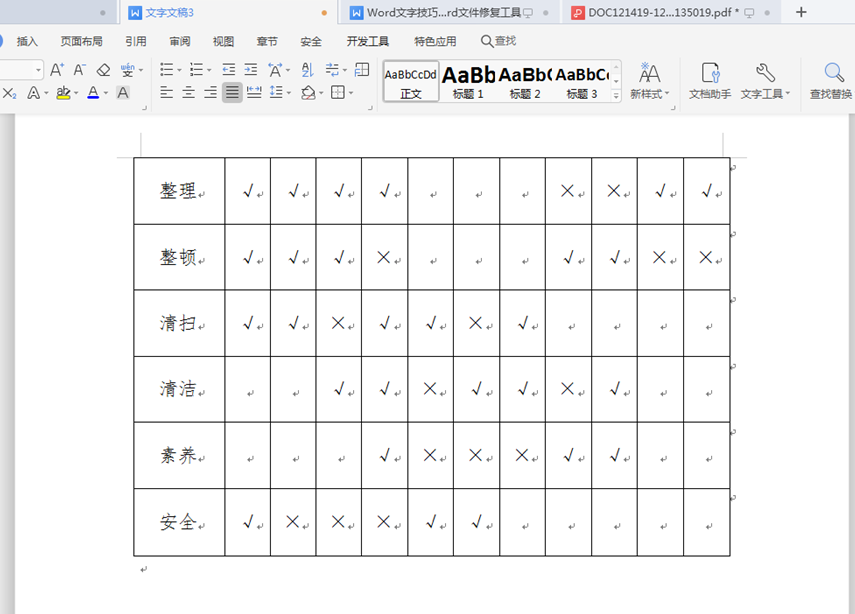Expand the styles gallery more arrow
855x614 pixels.
(616, 95)
